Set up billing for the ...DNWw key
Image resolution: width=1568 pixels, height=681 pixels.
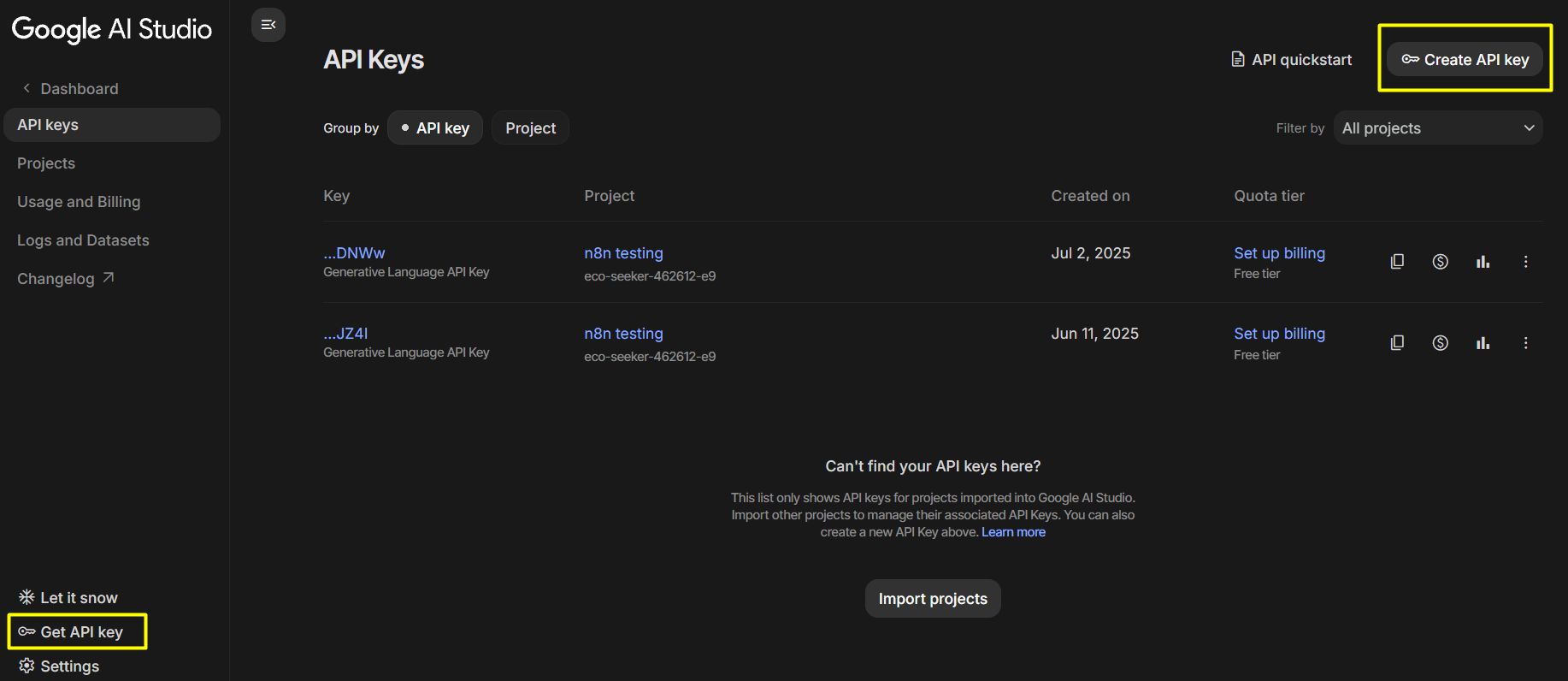[x=1279, y=253]
